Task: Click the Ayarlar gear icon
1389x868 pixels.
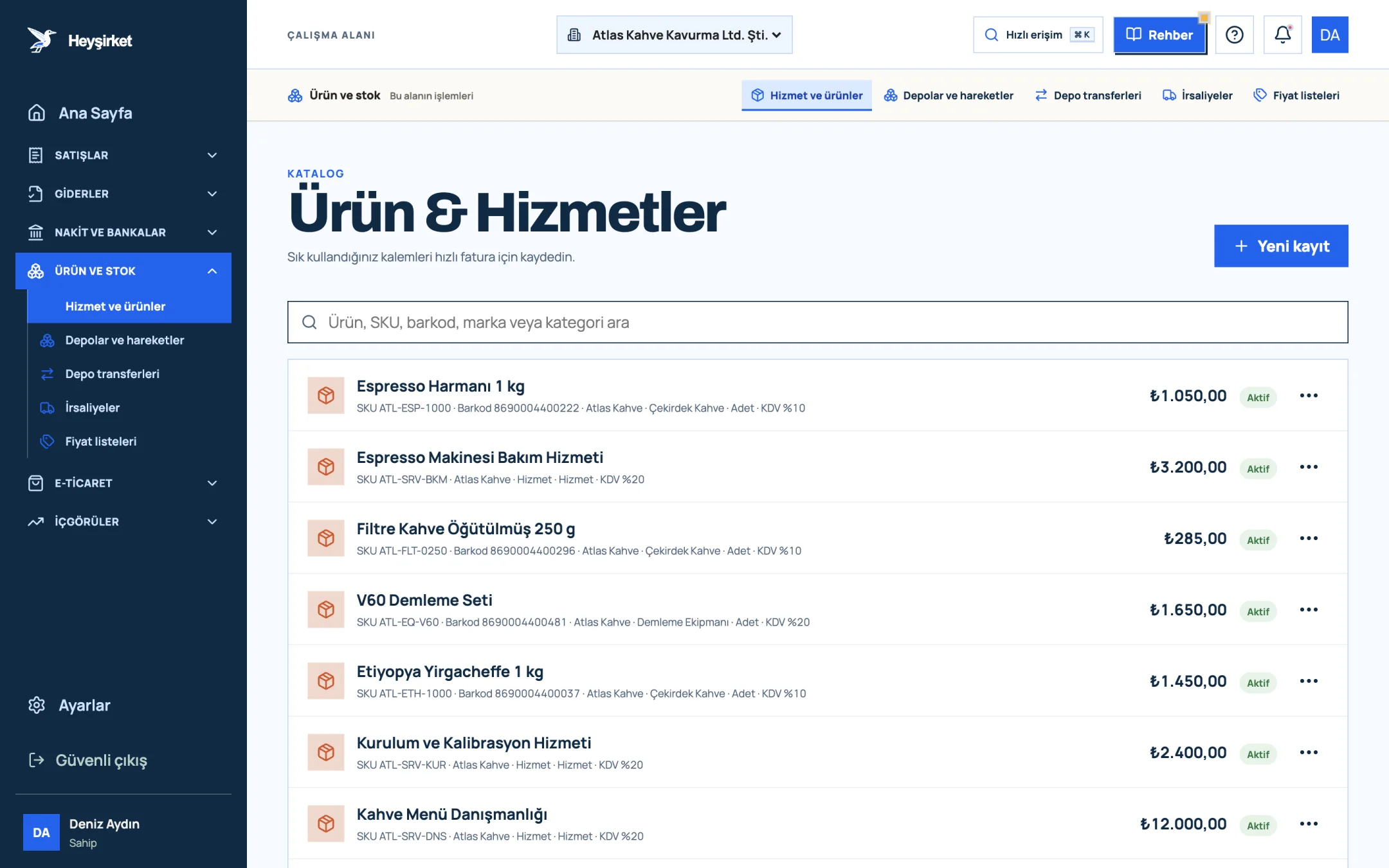Action: click(37, 705)
